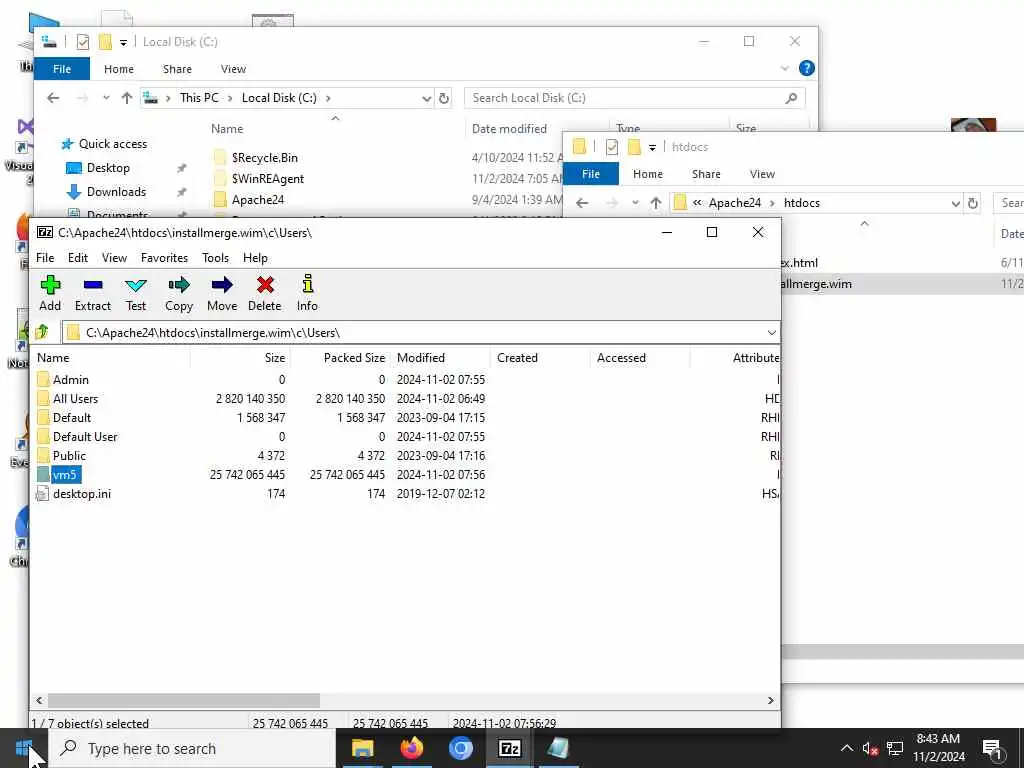This screenshot has height=768, width=1024.
Task: Refresh the Local Disk (C:) window
Action: pos(444,99)
